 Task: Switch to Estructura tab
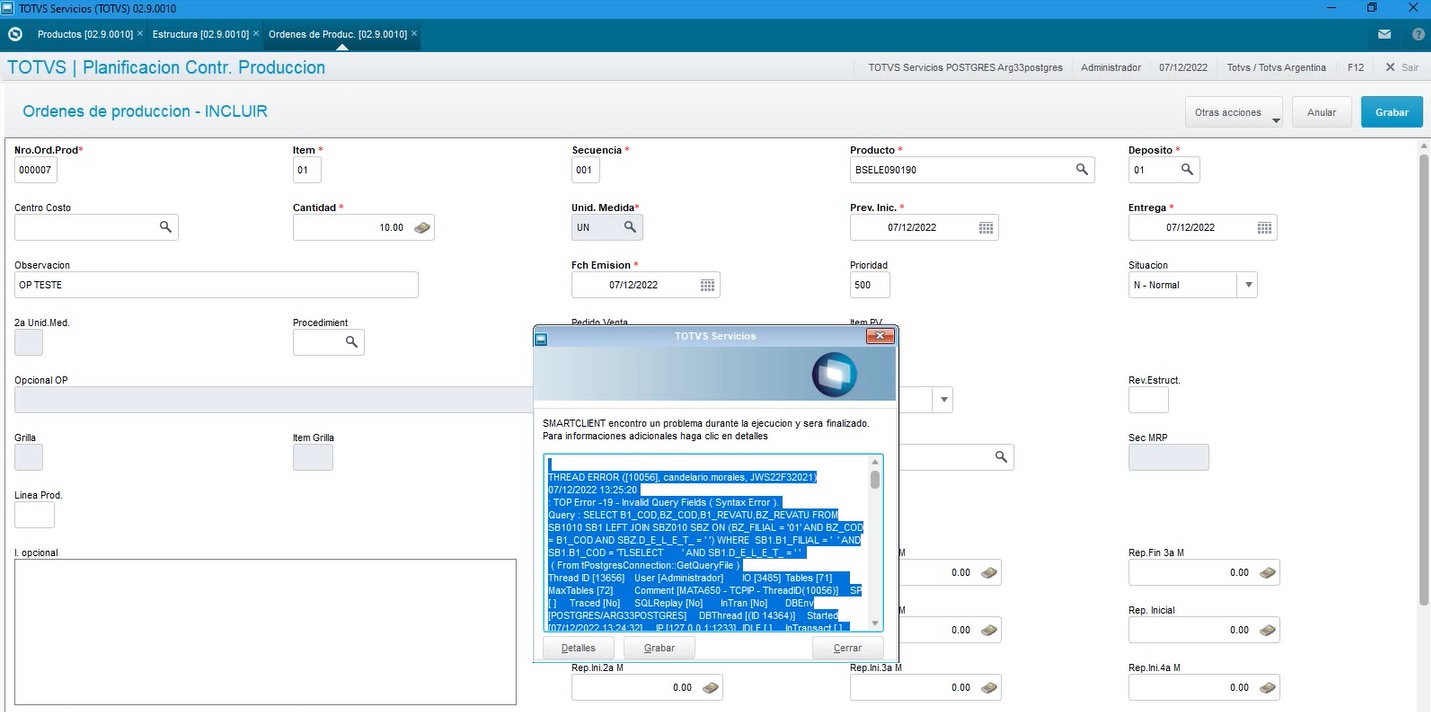coord(200,34)
